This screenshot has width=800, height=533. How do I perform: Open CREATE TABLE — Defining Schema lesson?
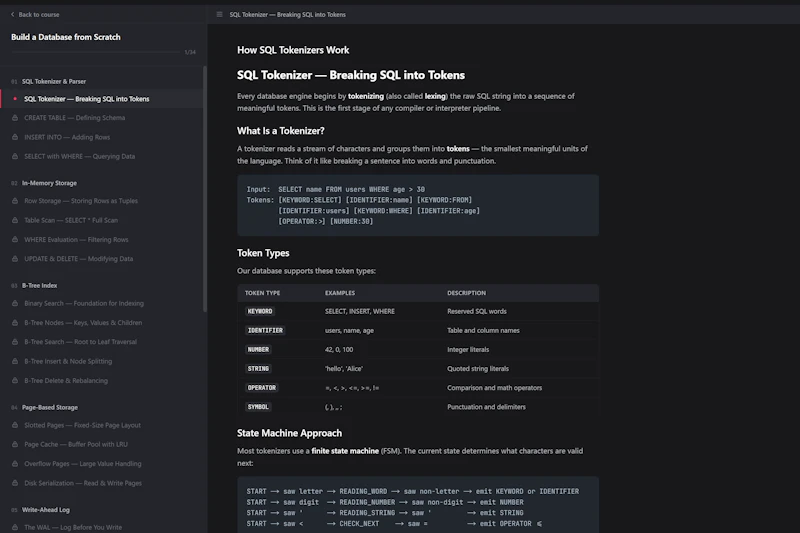click(x=74, y=118)
